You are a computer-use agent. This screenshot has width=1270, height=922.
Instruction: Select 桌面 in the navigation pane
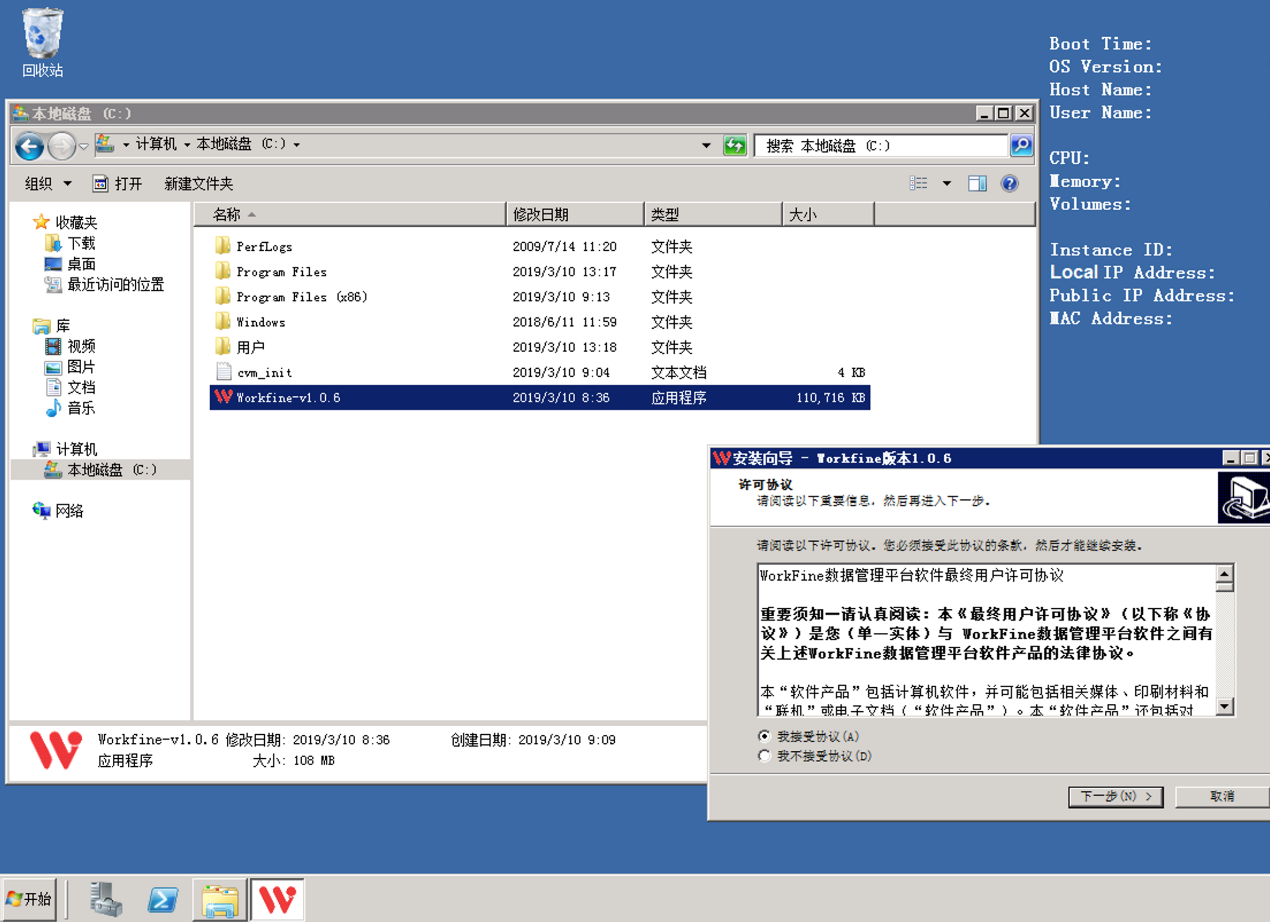[x=70, y=264]
